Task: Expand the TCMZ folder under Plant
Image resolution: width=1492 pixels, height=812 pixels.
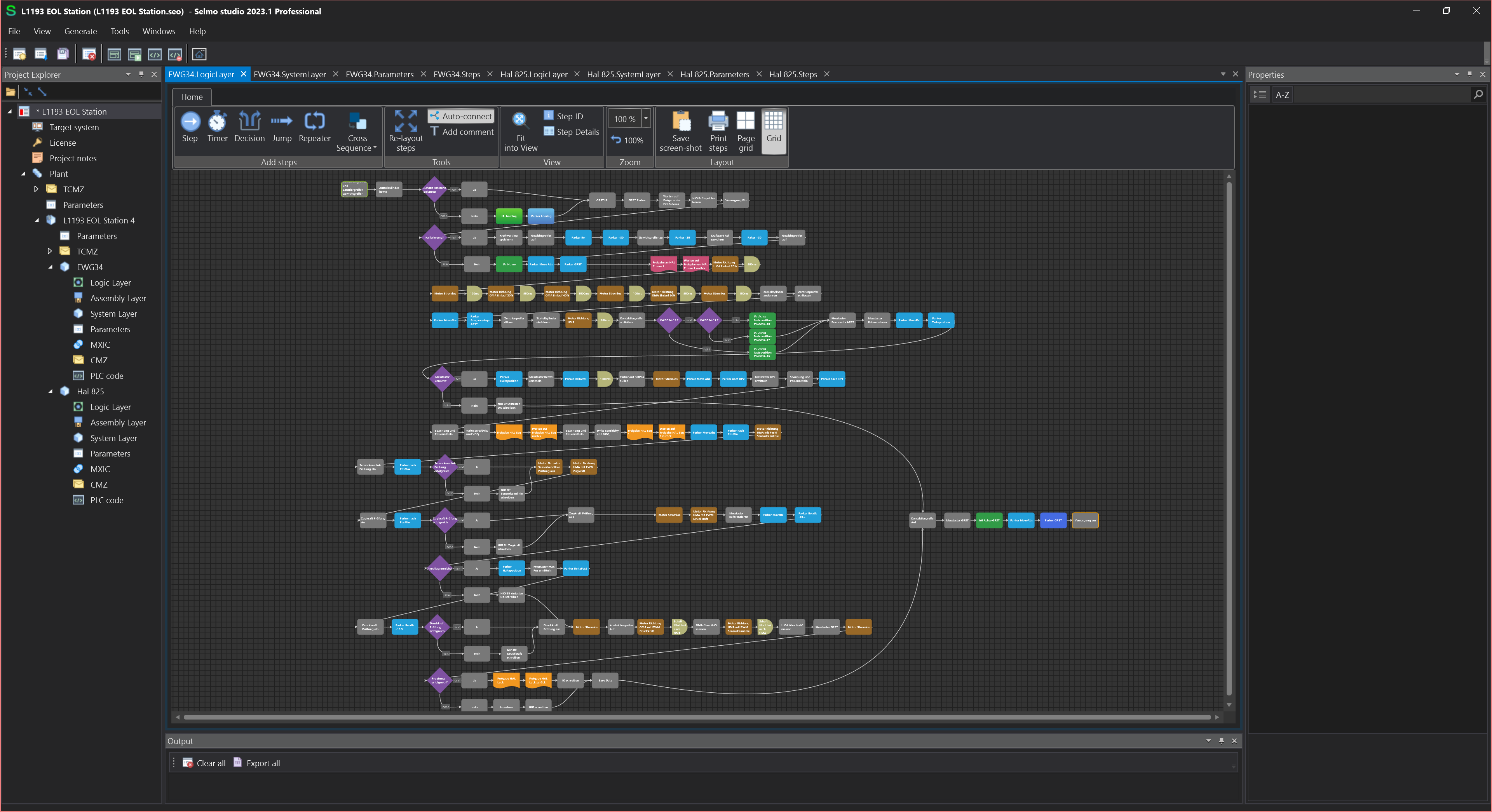Action: point(36,189)
